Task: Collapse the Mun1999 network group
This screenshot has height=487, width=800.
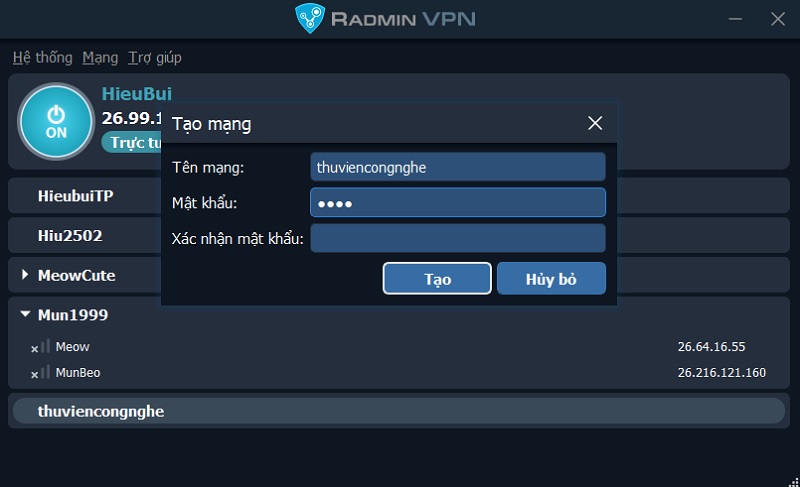Action: (x=25, y=314)
